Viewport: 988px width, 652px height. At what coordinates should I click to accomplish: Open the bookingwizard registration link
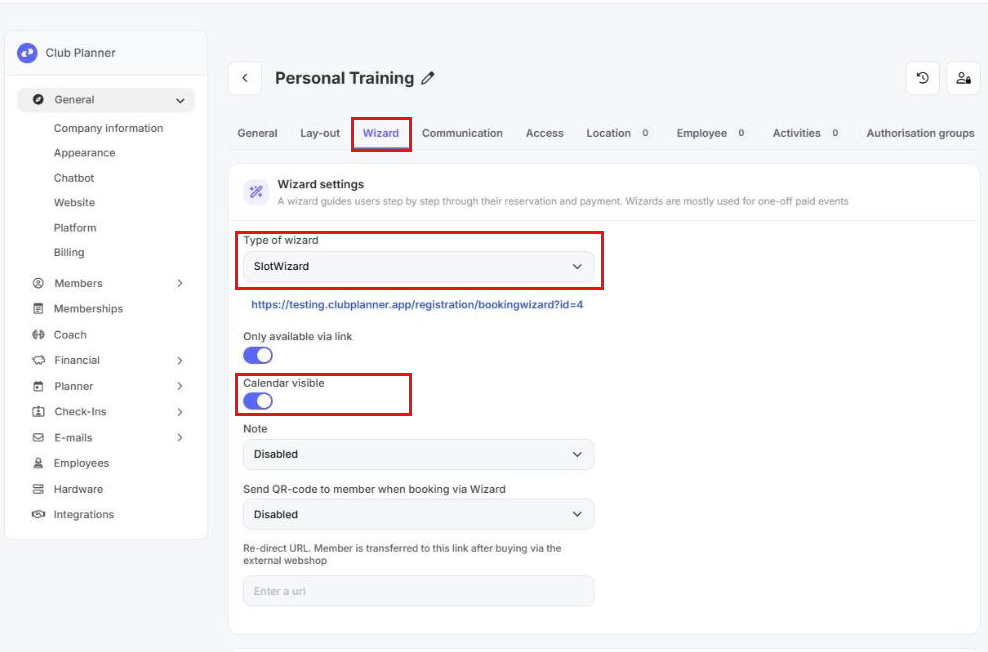[x=417, y=305]
